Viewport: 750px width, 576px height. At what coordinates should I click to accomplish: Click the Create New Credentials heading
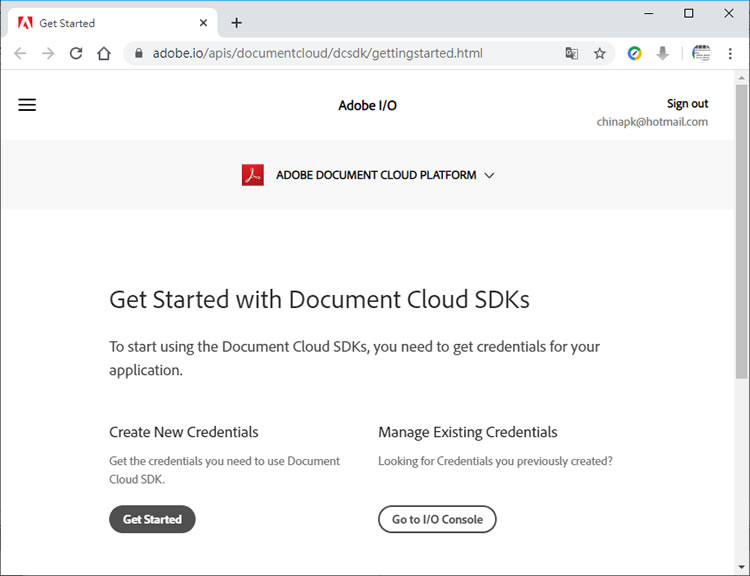pos(184,432)
